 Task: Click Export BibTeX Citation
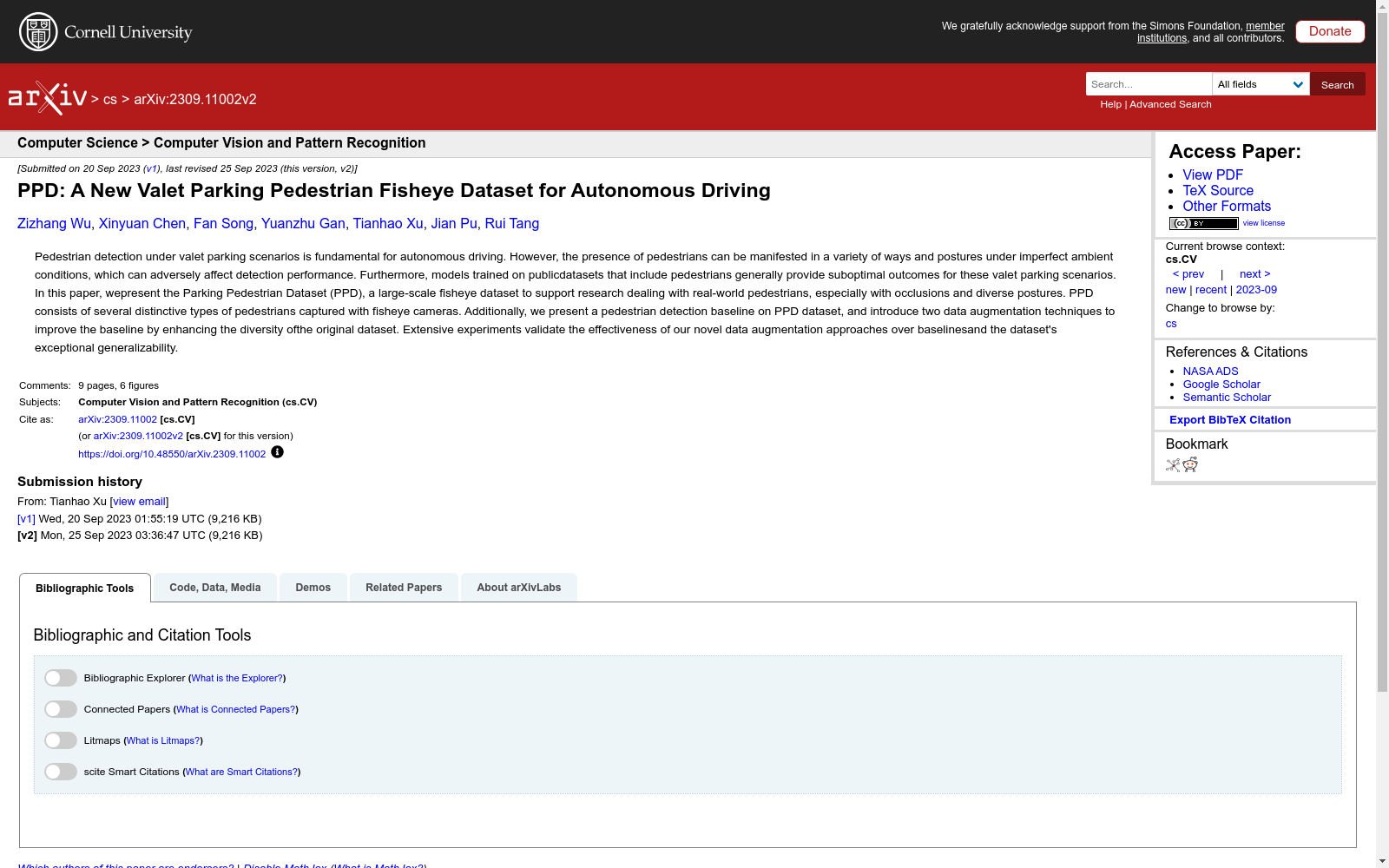1230,419
